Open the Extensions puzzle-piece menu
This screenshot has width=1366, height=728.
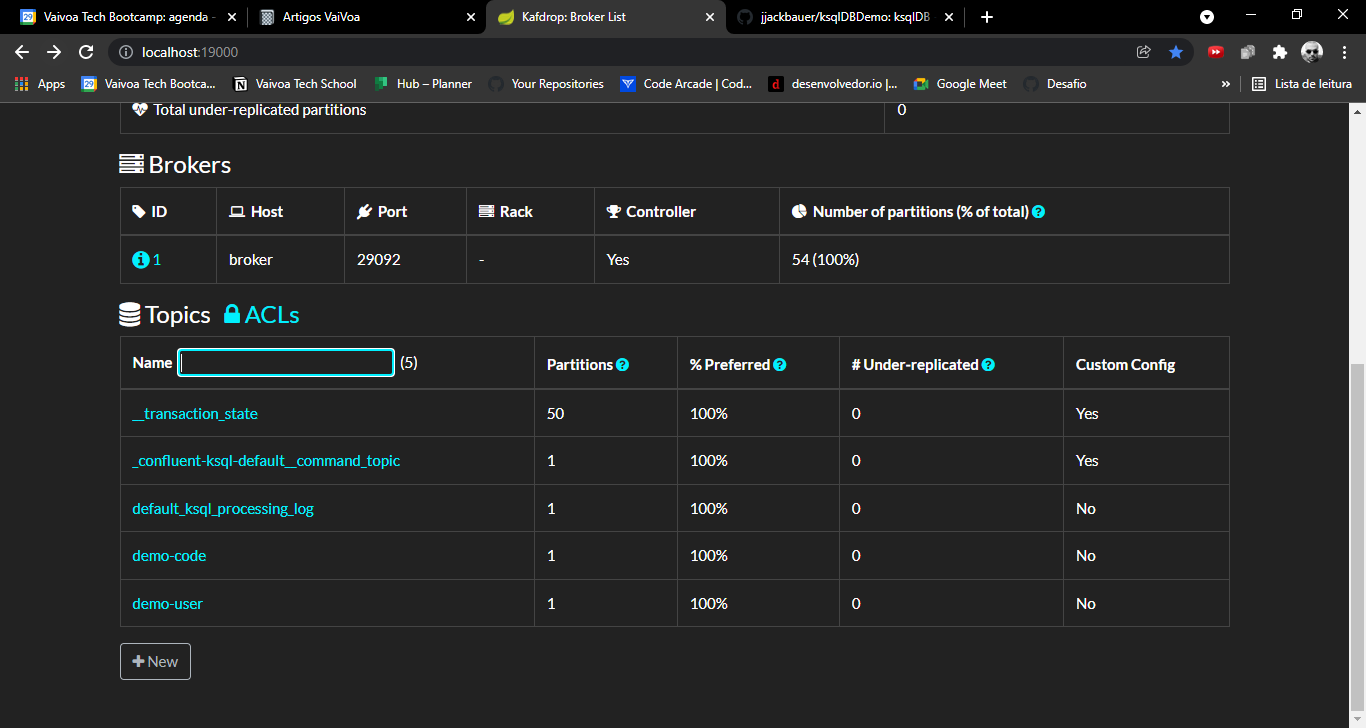pyautogui.click(x=1280, y=52)
